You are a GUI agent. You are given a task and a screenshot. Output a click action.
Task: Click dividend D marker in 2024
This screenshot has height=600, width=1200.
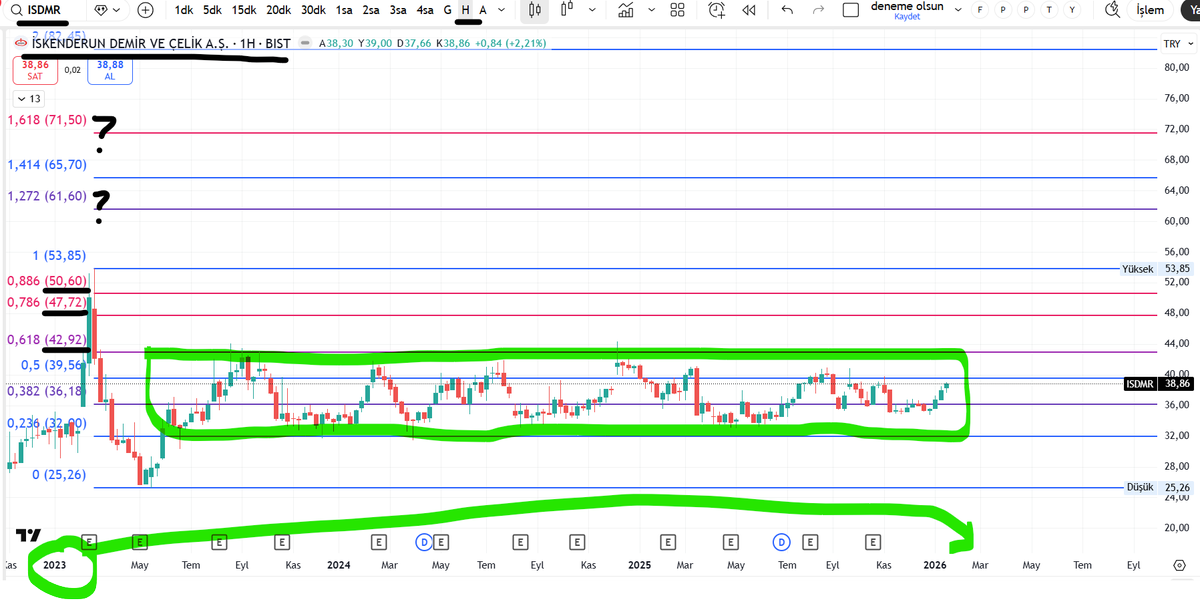click(x=424, y=542)
